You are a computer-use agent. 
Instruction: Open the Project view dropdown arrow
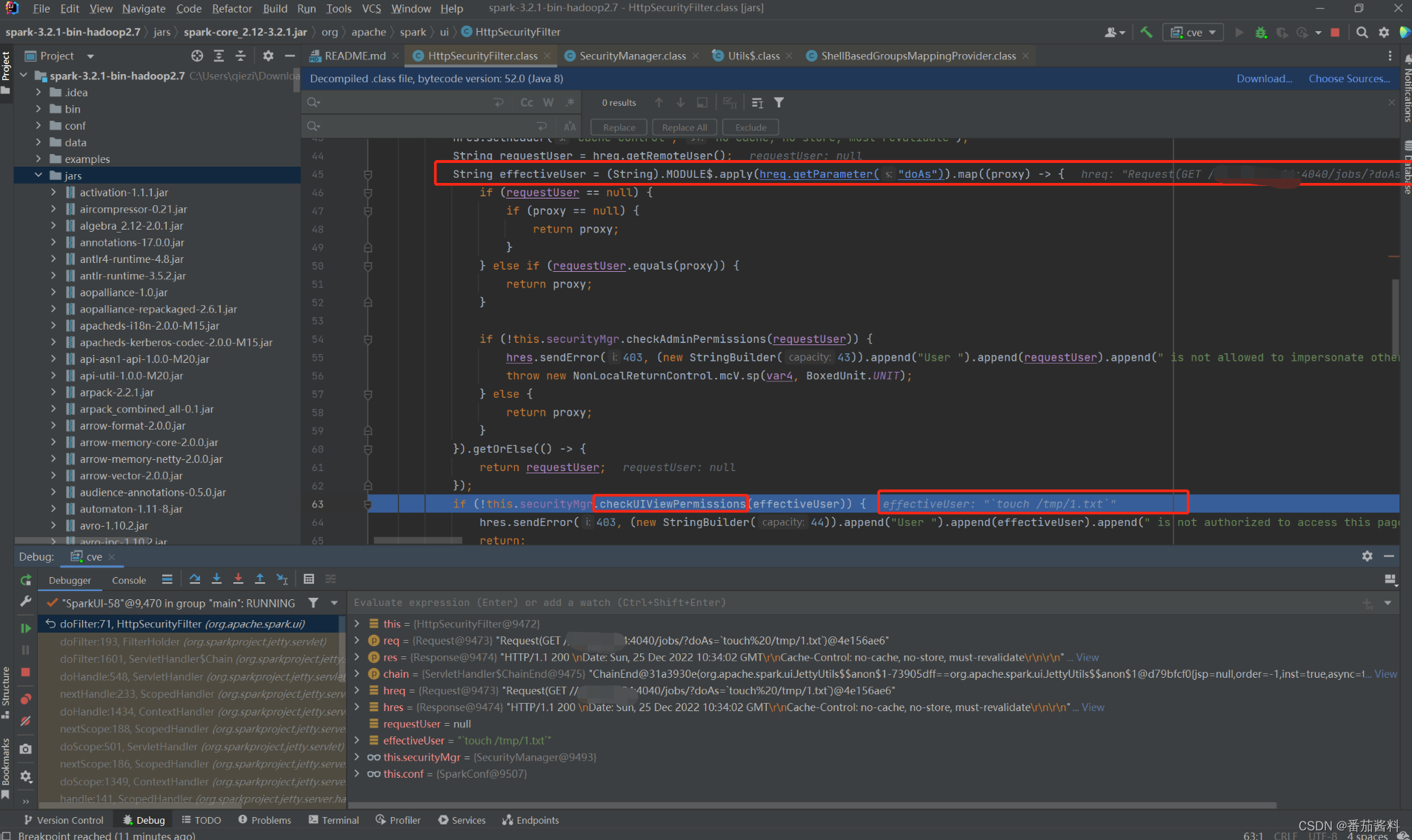pos(90,56)
